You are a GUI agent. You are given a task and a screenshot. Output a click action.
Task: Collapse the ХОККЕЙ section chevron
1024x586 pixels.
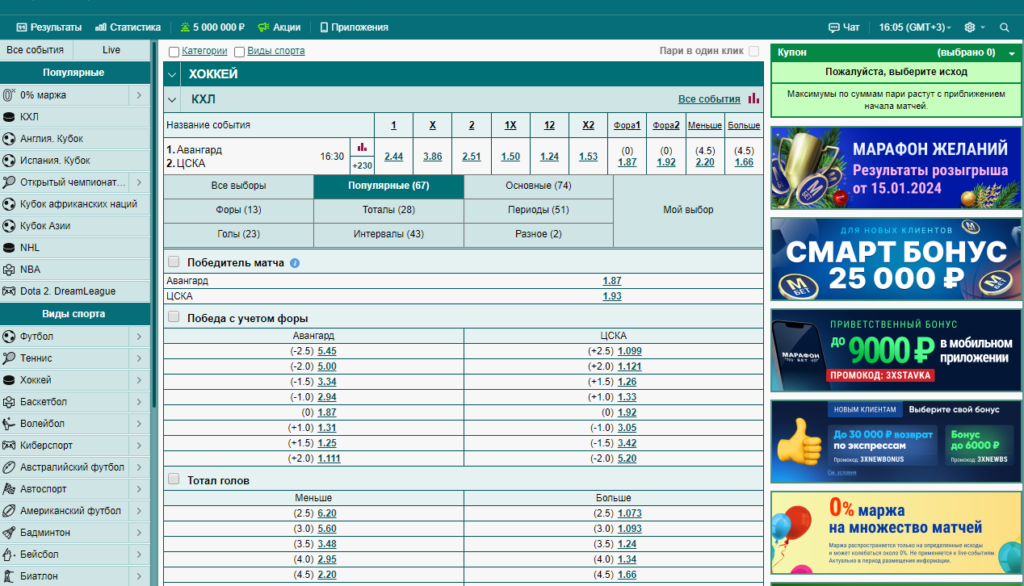click(172, 74)
